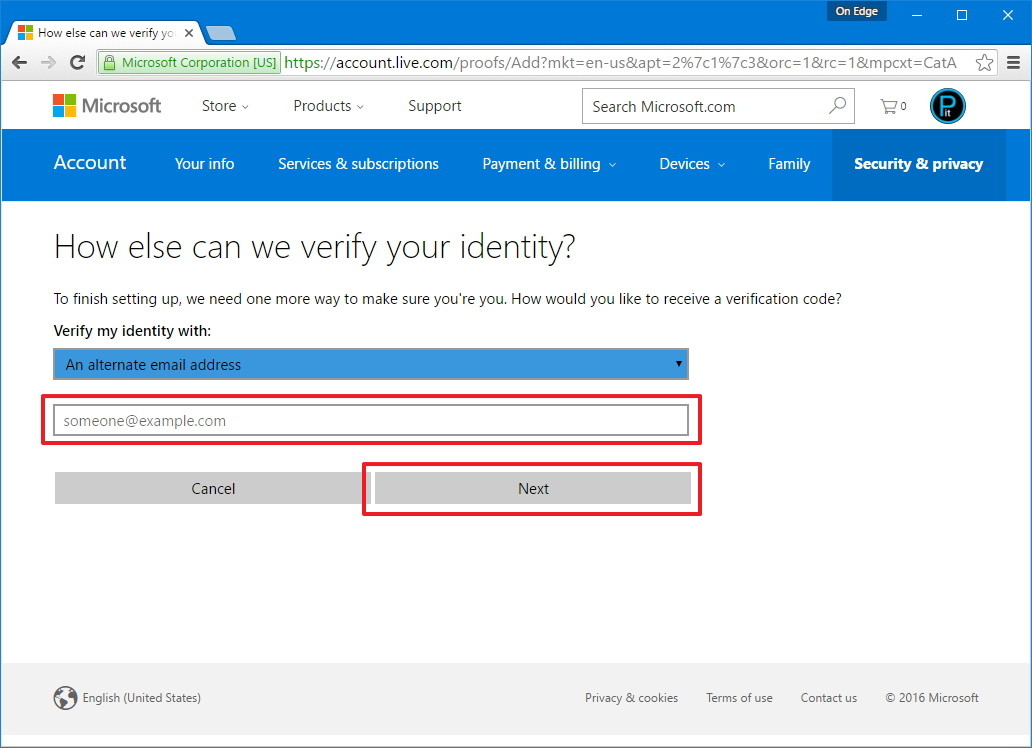Open the account profile avatar
This screenshot has width=1032, height=748.
(947, 106)
